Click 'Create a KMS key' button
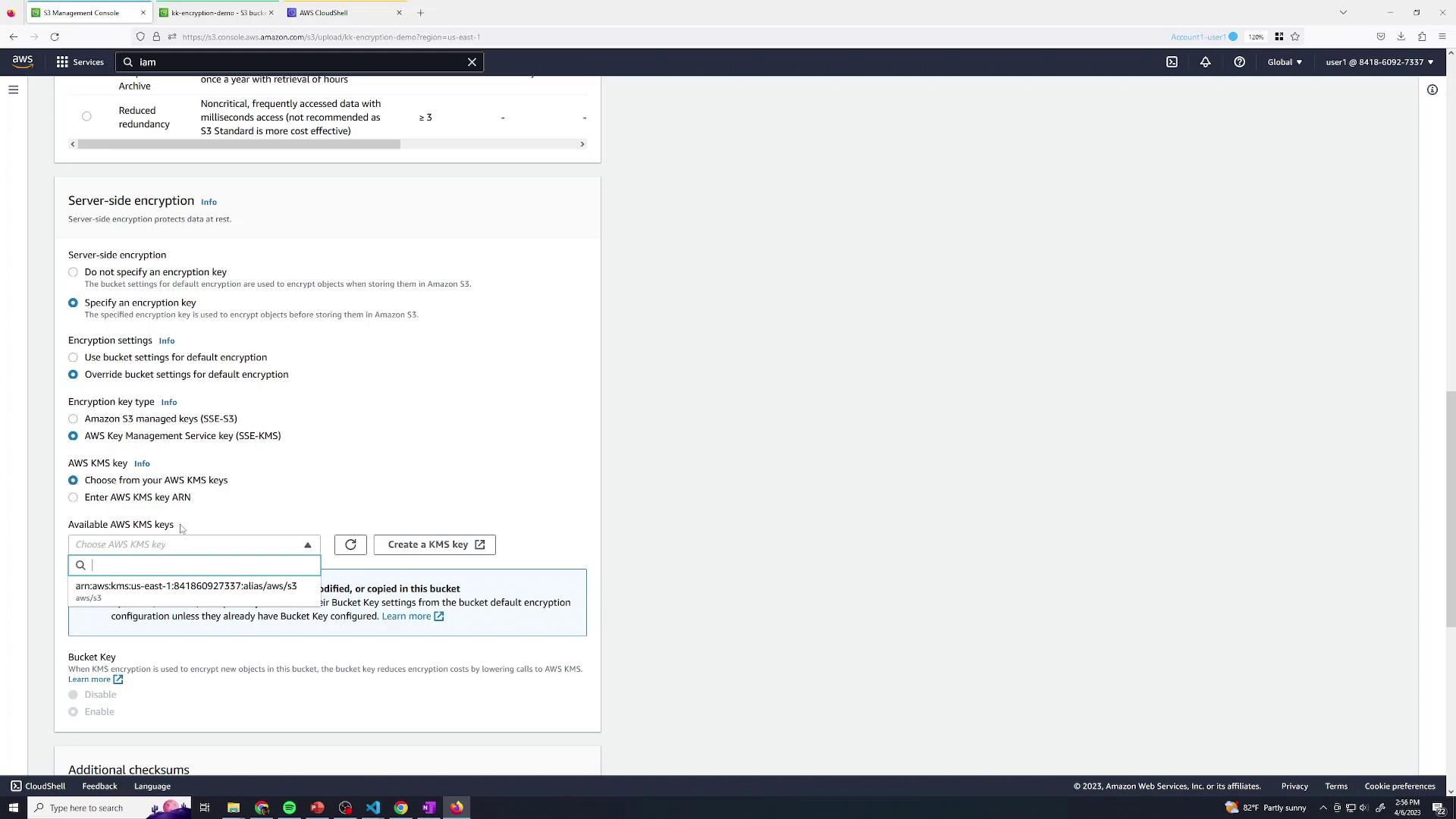The height and width of the screenshot is (819, 1456). (435, 544)
